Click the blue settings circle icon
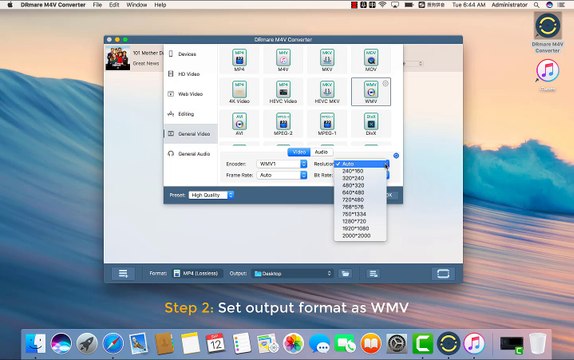574x360 pixels. [x=396, y=156]
